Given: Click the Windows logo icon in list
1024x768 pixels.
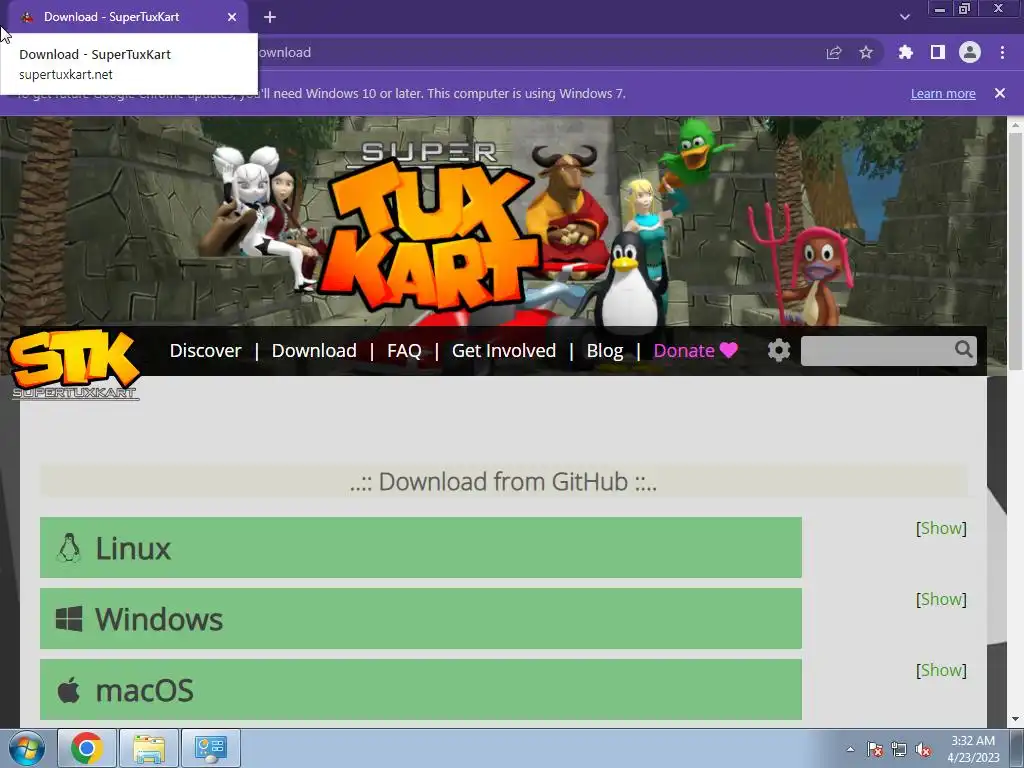Looking at the screenshot, I should [x=69, y=618].
